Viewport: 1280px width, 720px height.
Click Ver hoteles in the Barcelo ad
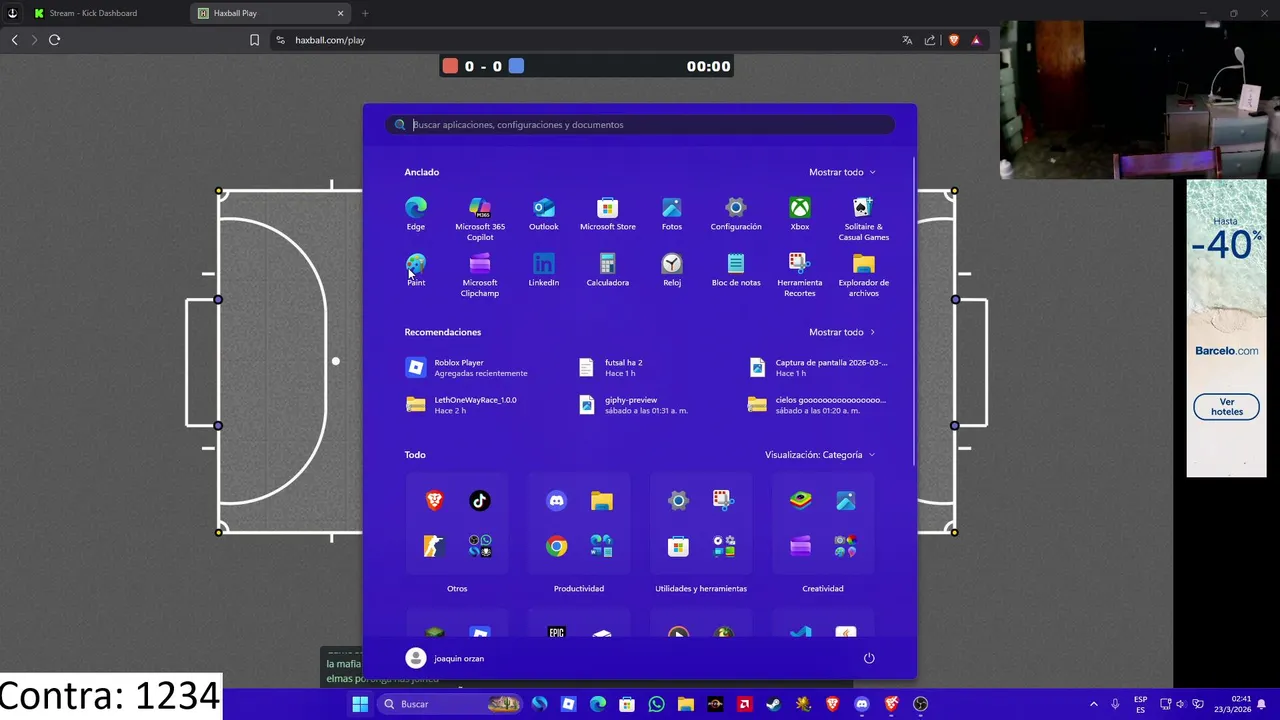(1226, 407)
